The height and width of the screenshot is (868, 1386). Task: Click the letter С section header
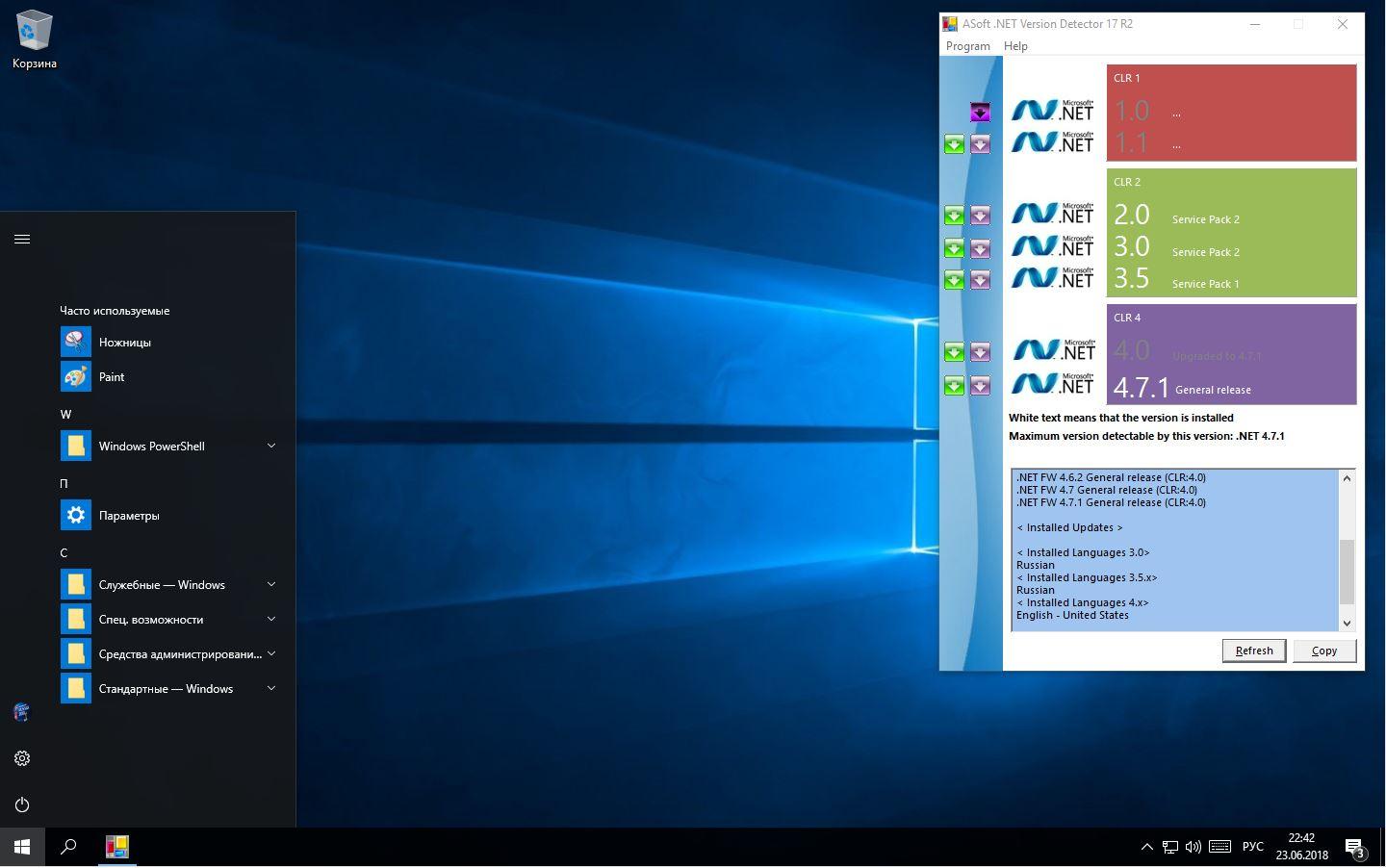64,552
